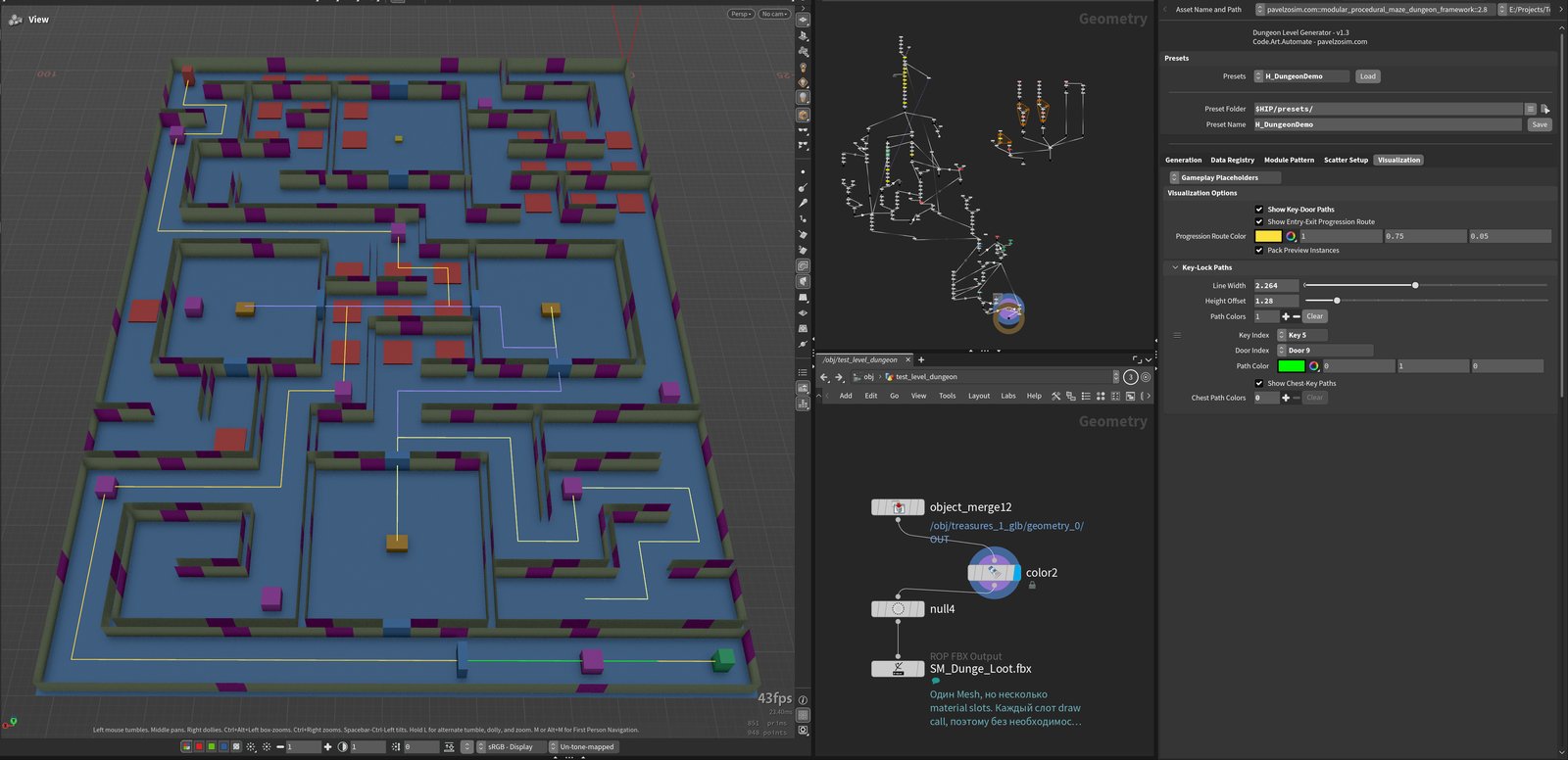Toggle Show Chest-Key Paths checkbox
The width and height of the screenshot is (1568, 760).
(x=1259, y=383)
